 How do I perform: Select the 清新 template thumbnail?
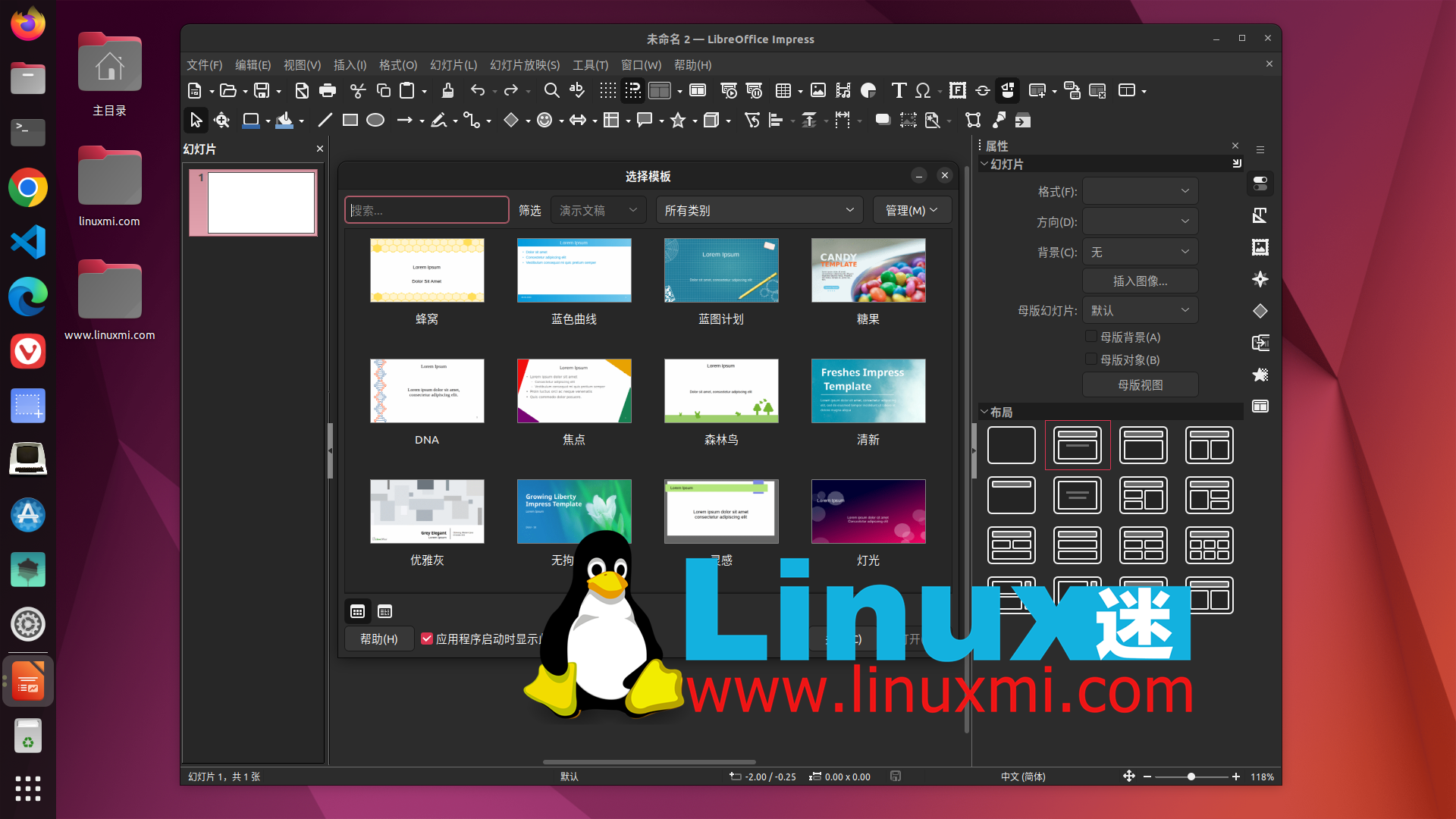pyautogui.click(x=868, y=391)
